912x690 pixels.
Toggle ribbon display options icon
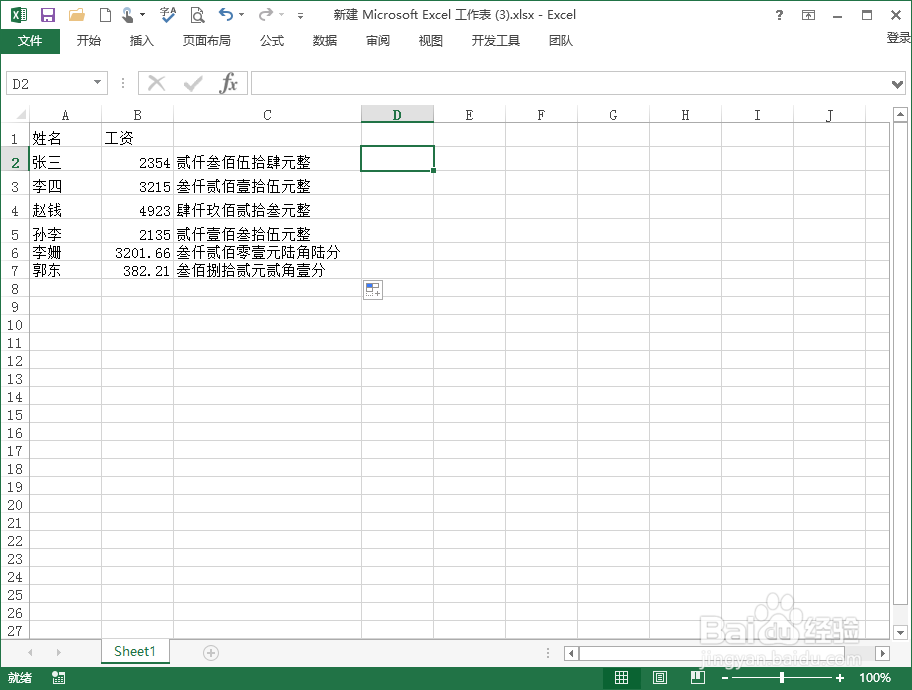[808, 15]
